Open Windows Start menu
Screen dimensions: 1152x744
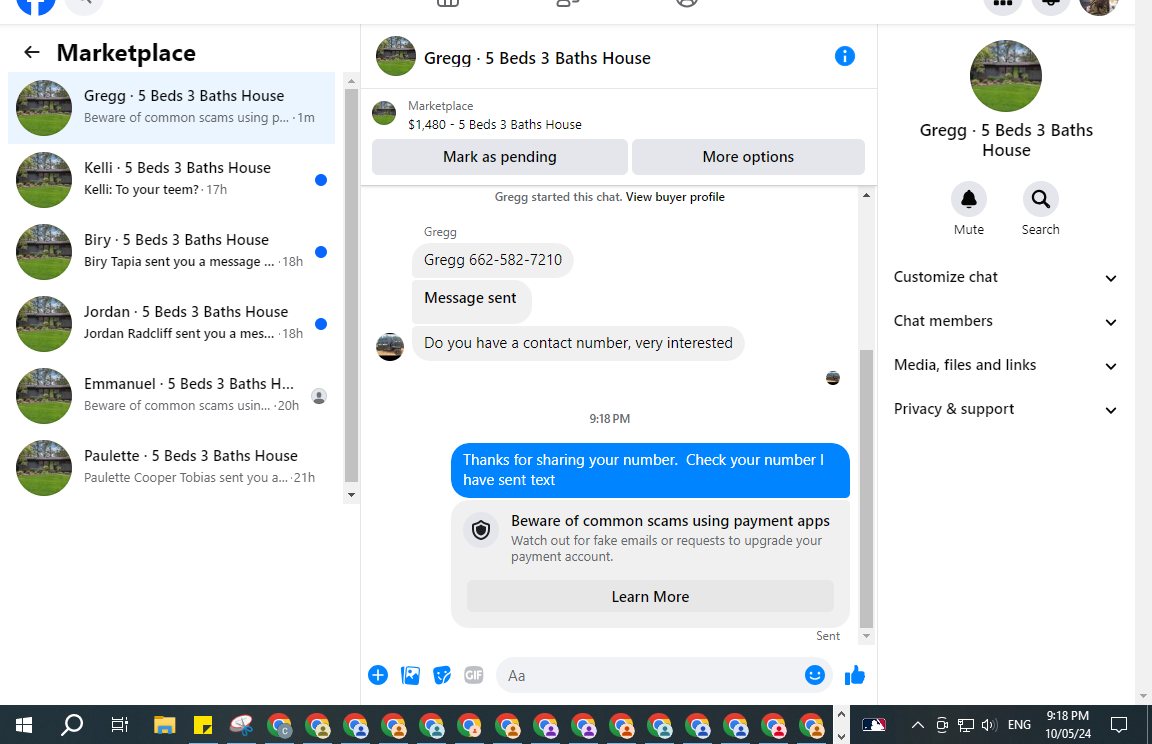point(24,726)
